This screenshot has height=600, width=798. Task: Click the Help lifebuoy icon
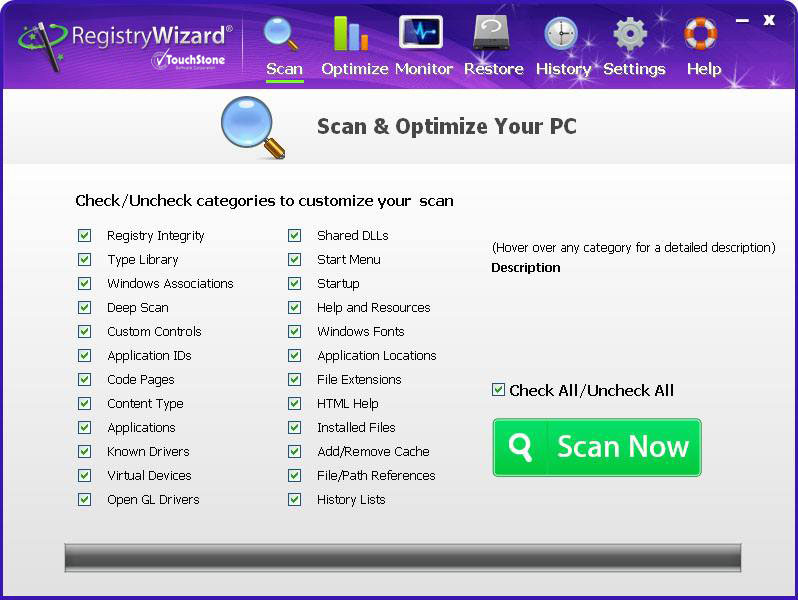point(700,34)
